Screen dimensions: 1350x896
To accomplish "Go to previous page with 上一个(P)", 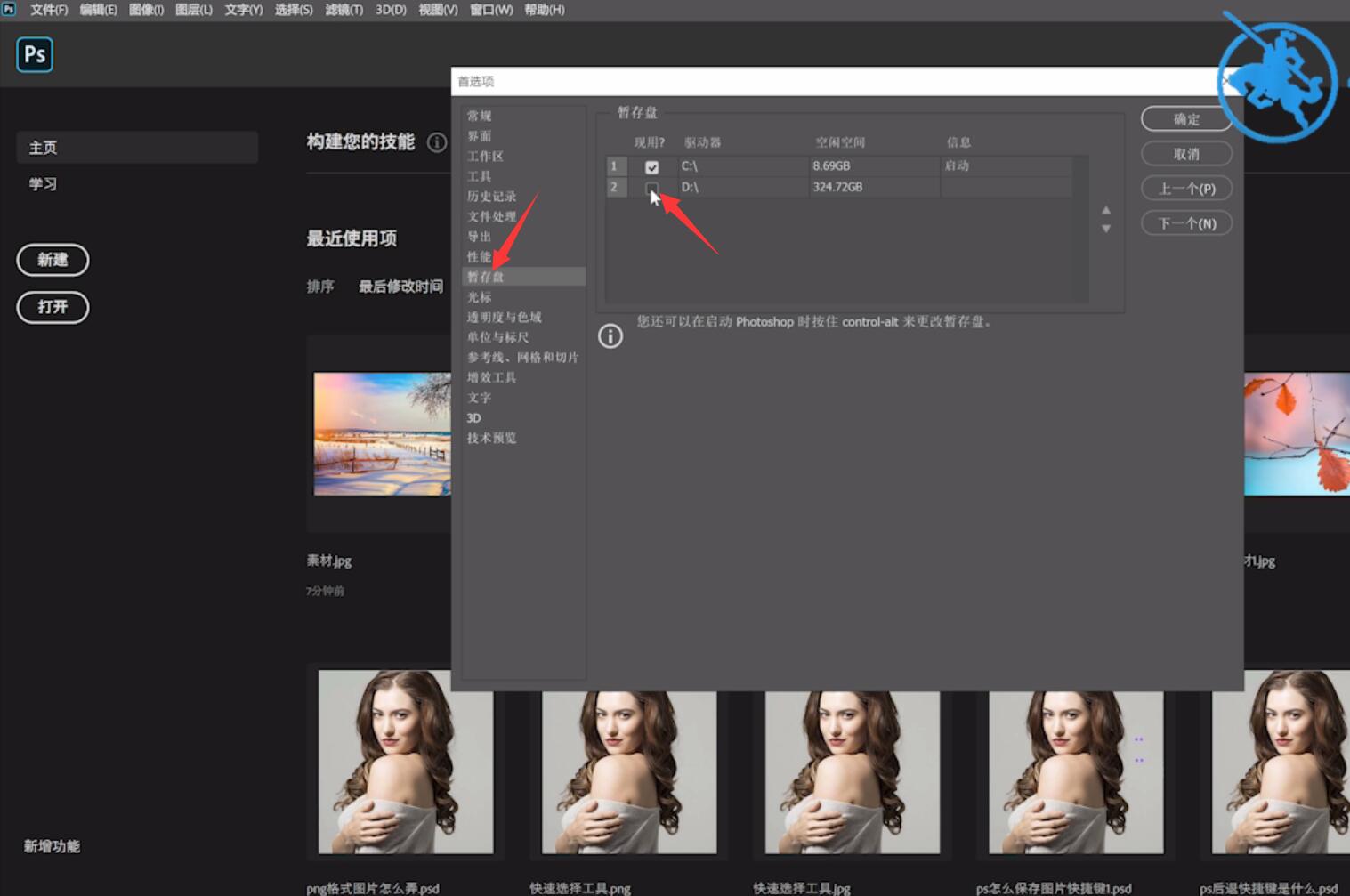I will [1186, 189].
